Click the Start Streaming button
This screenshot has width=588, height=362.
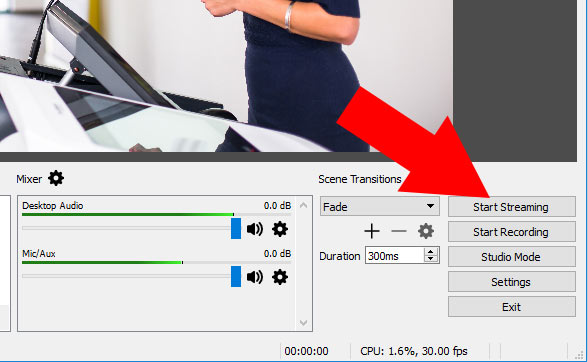[x=512, y=207]
